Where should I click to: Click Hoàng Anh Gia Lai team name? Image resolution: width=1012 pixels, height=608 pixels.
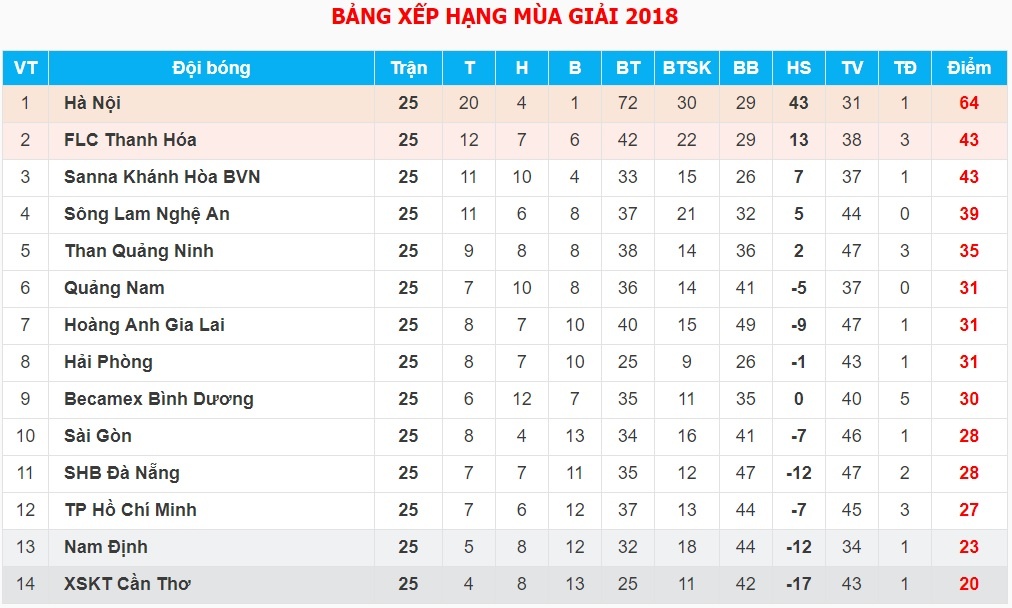(144, 325)
